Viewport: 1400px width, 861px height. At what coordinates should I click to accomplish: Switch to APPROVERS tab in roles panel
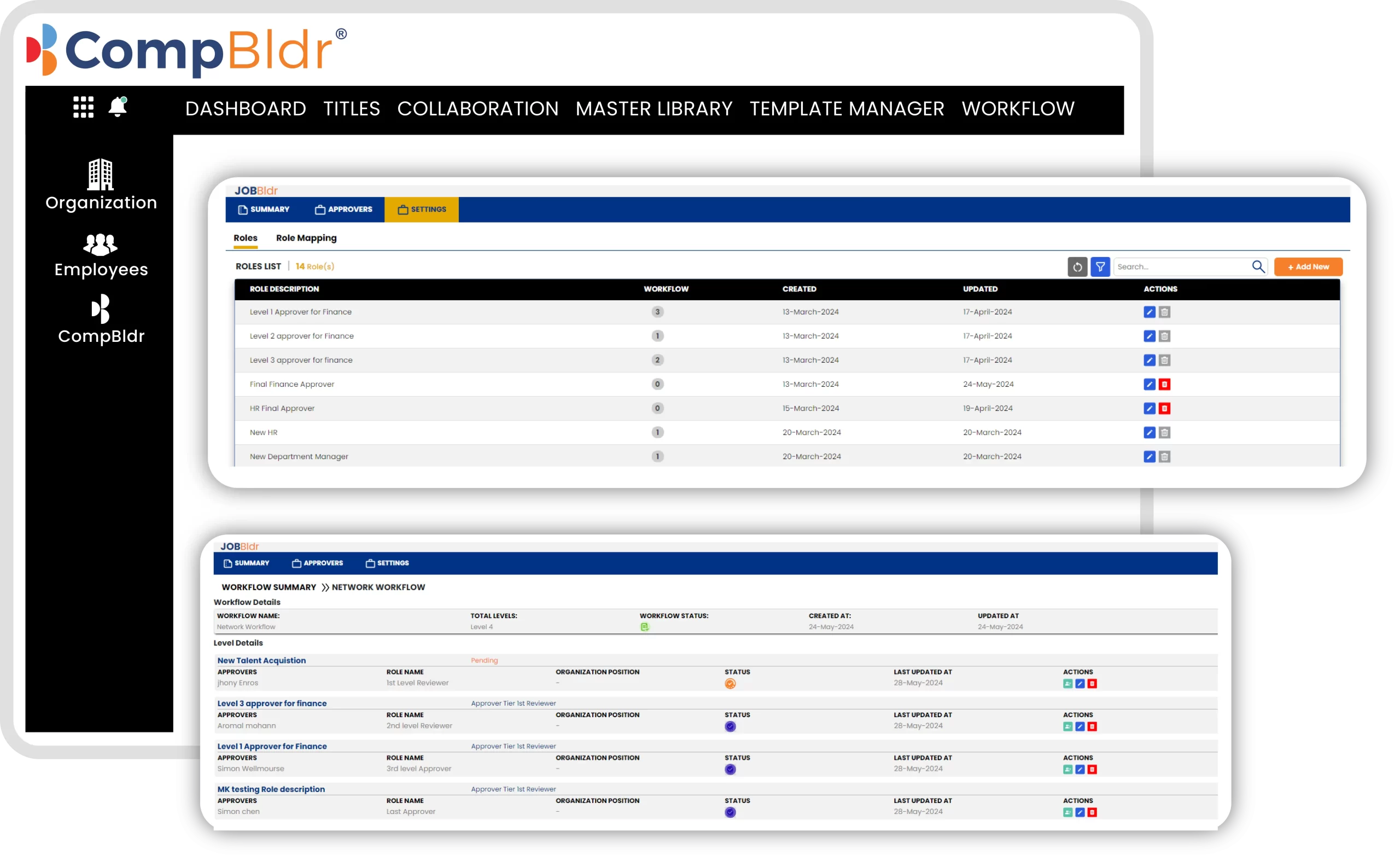pos(344,210)
